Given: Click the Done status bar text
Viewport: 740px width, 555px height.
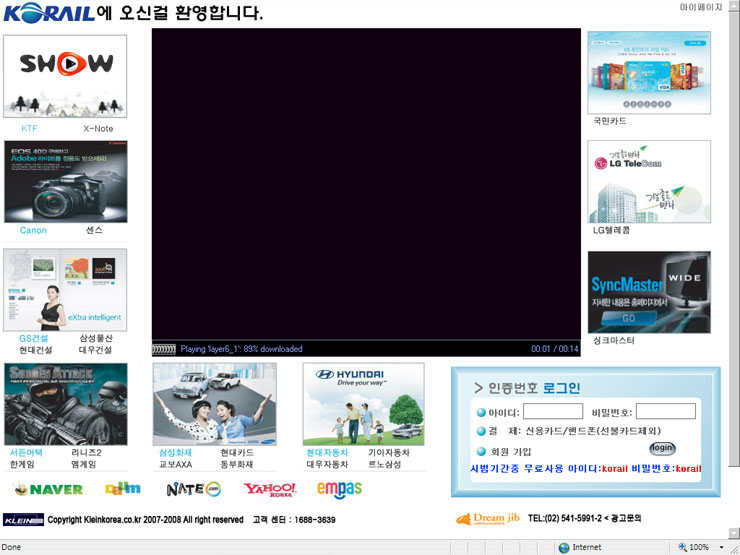Looking at the screenshot, I should pos(11,547).
